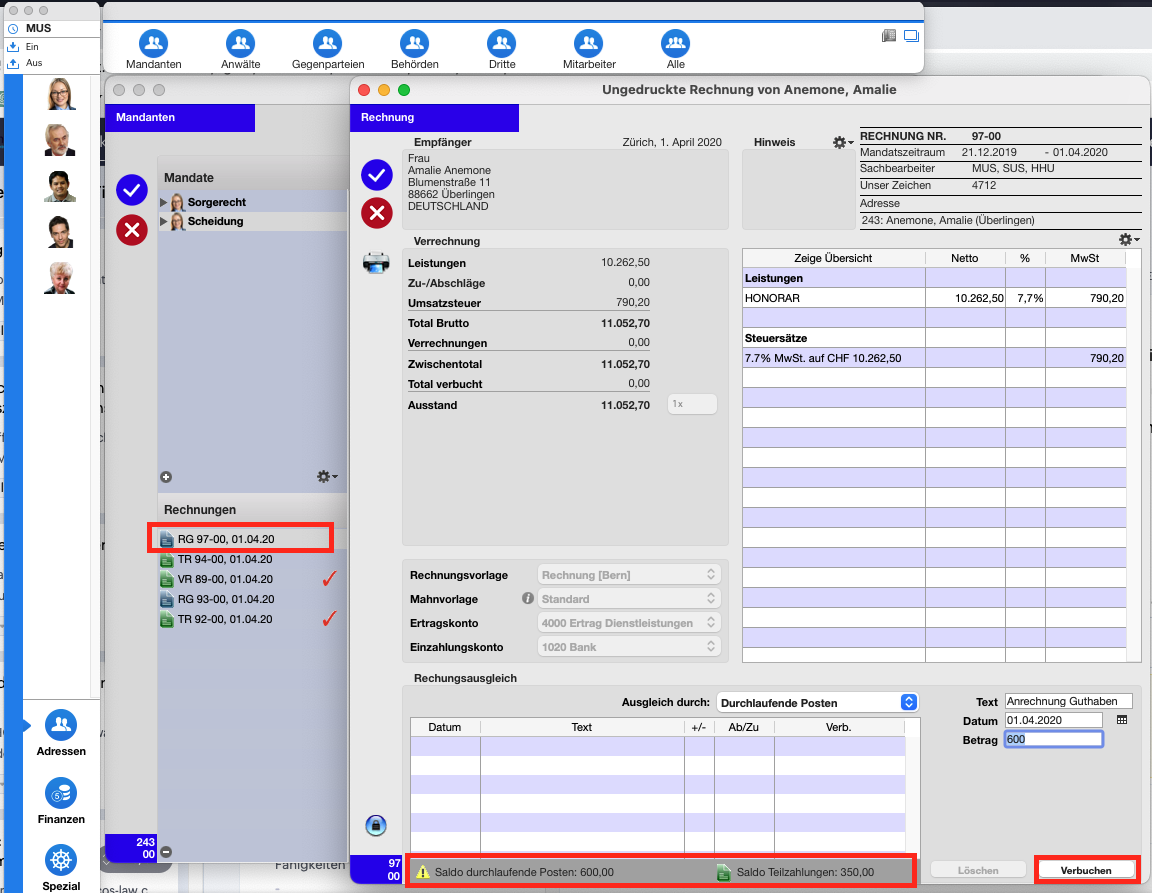Switch to the Rechnung tab

(x=434, y=118)
